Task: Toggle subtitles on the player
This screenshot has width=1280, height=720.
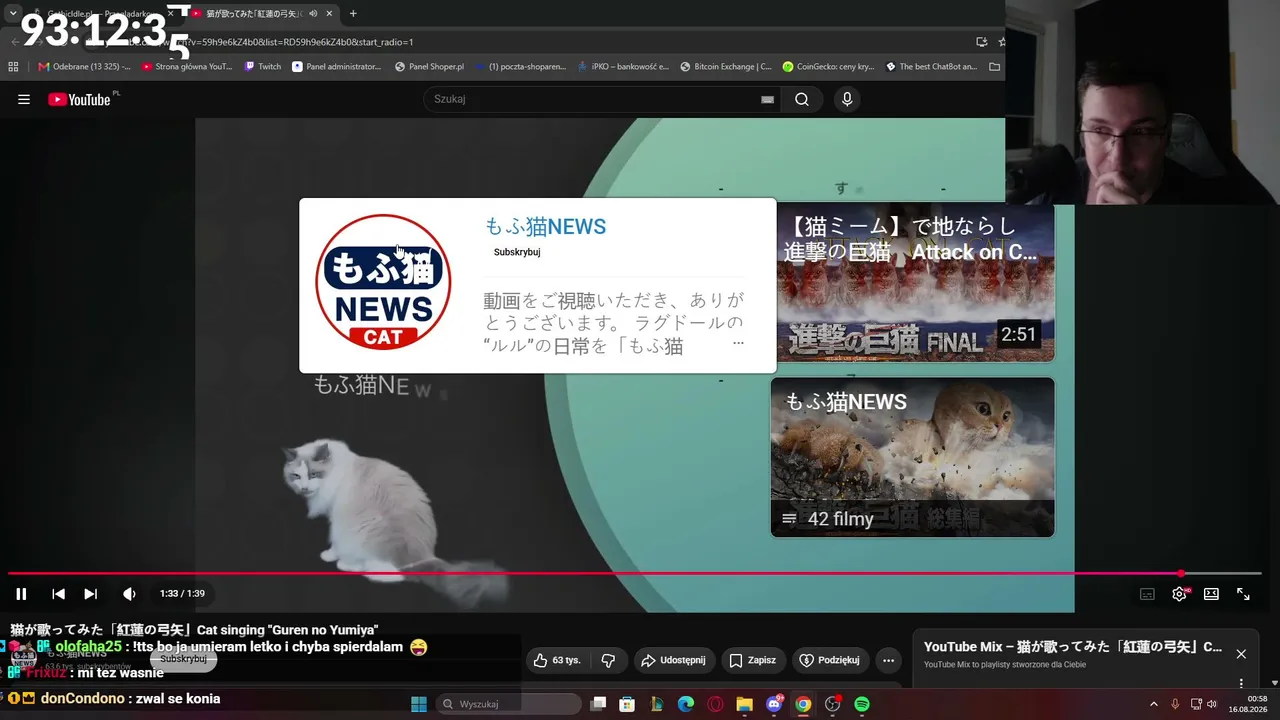Action: pos(1147,594)
